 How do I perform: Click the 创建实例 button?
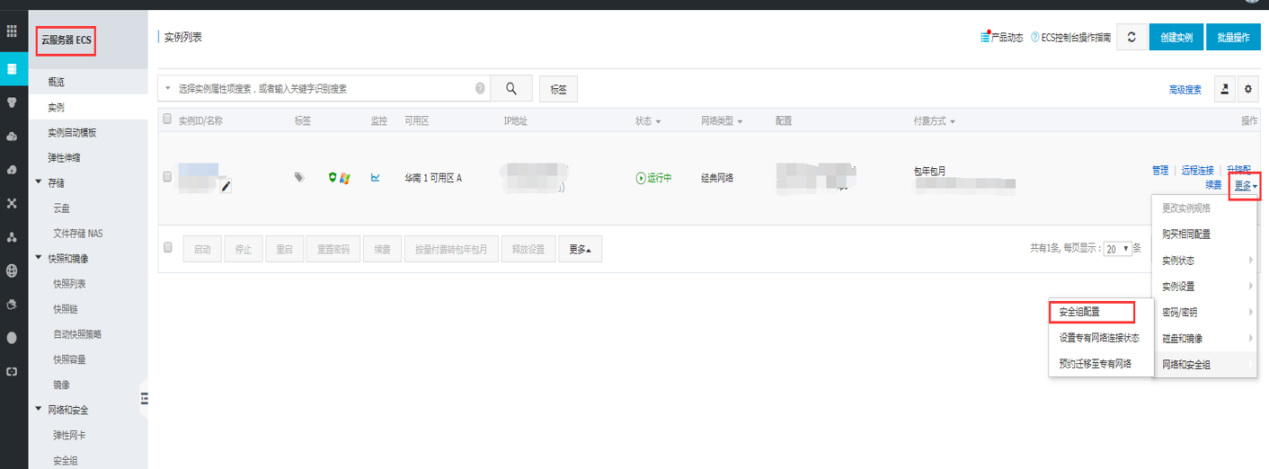1175,37
